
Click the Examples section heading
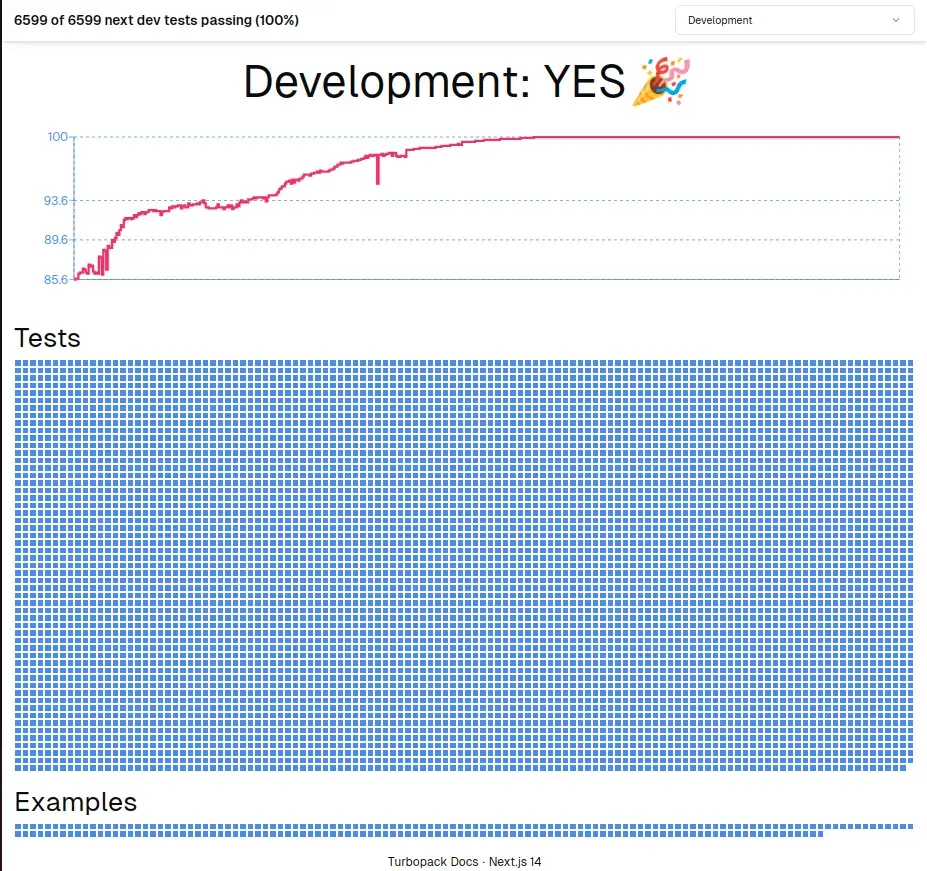coord(78,801)
